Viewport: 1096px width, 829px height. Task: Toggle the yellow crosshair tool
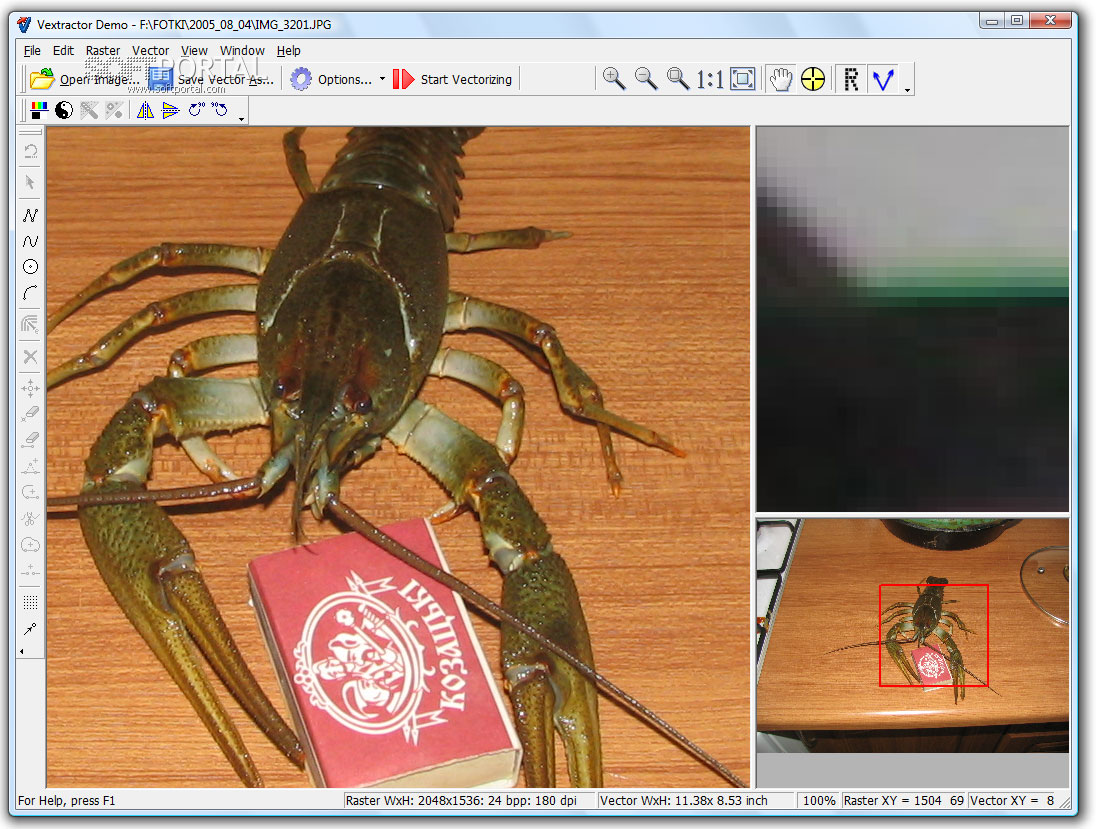click(813, 79)
